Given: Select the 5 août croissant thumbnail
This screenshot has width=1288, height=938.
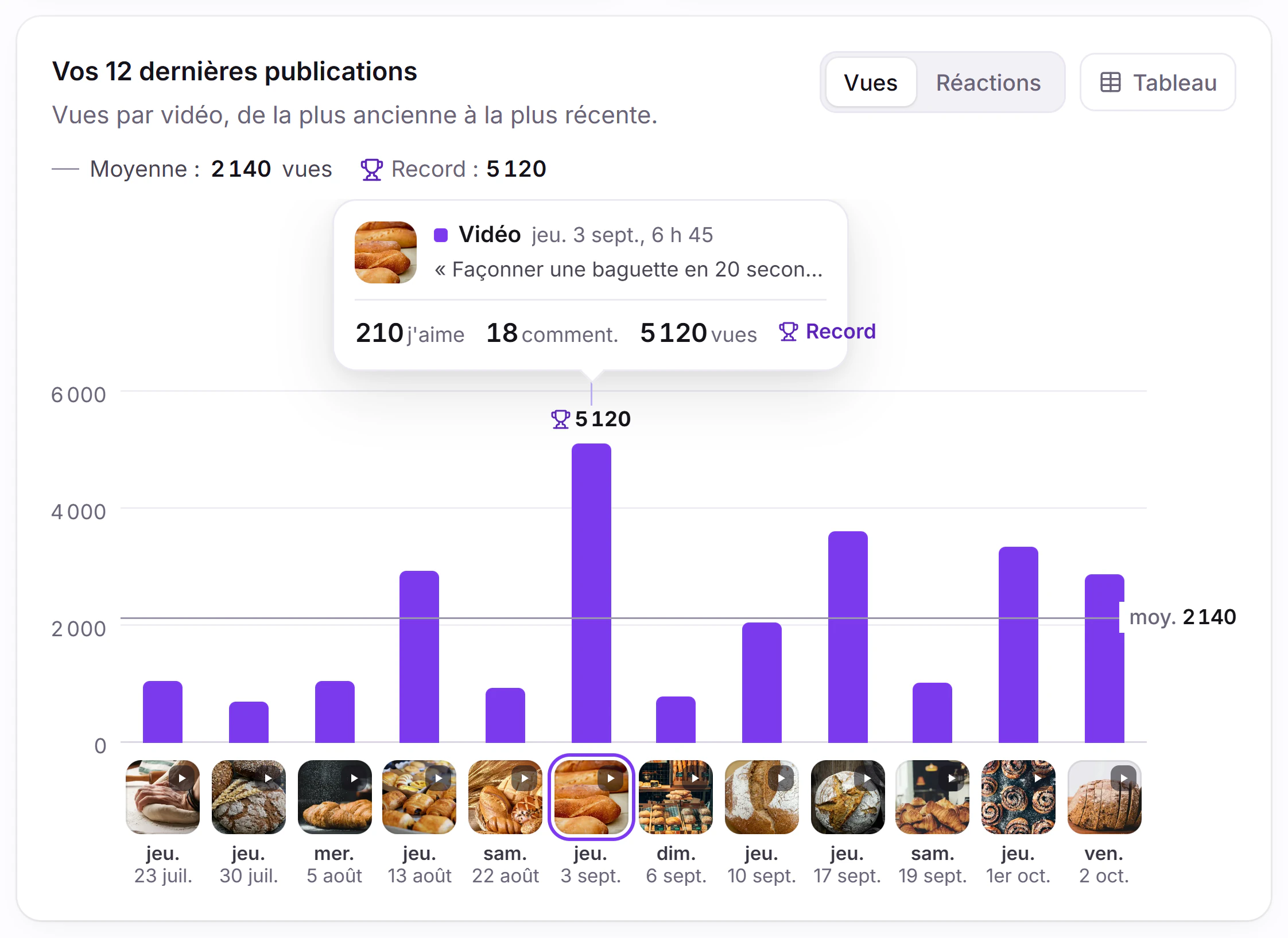Looking at the screenshot, I should tap(335, 797).
